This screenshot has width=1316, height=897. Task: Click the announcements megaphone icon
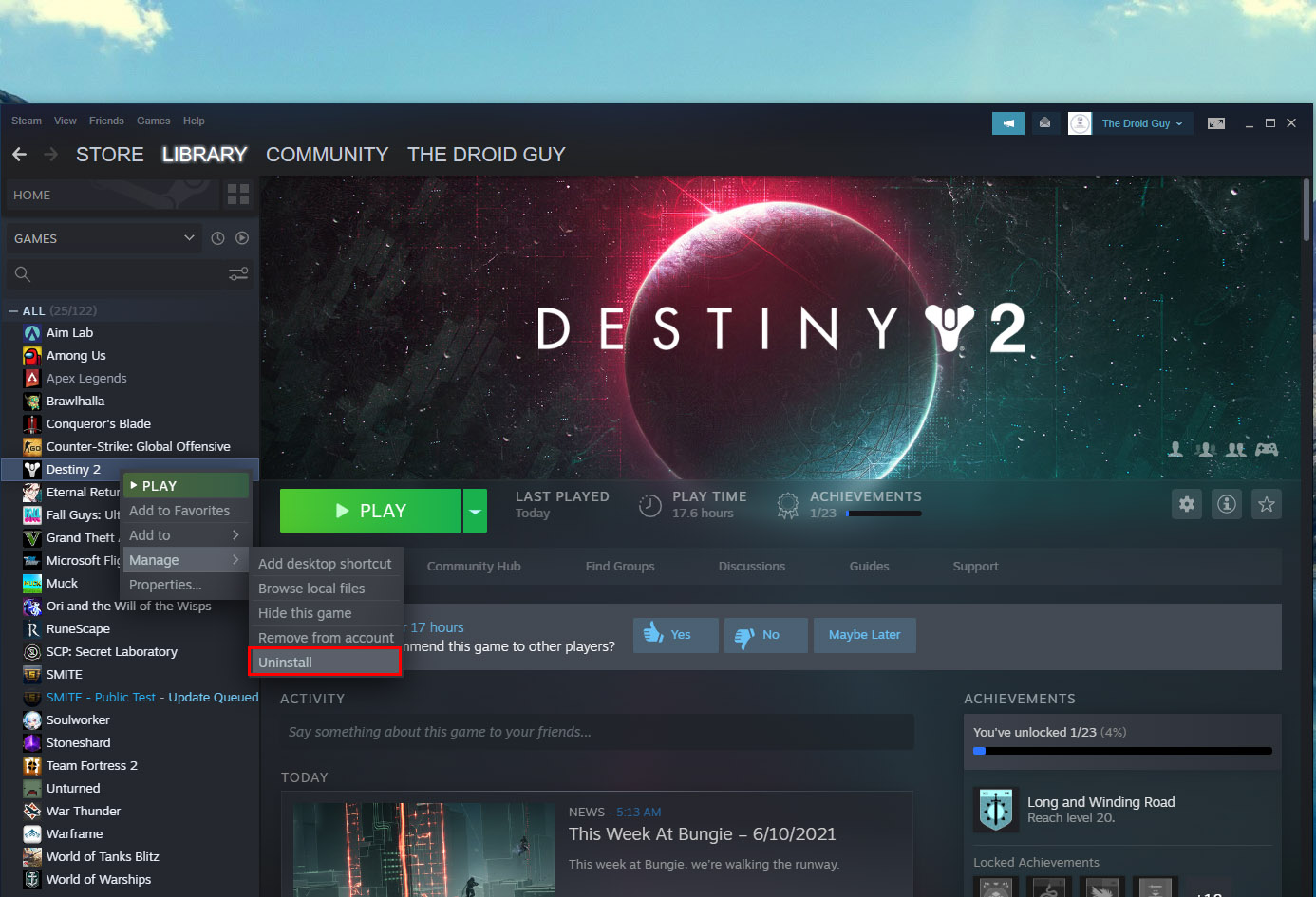[x=1007, y=123]
